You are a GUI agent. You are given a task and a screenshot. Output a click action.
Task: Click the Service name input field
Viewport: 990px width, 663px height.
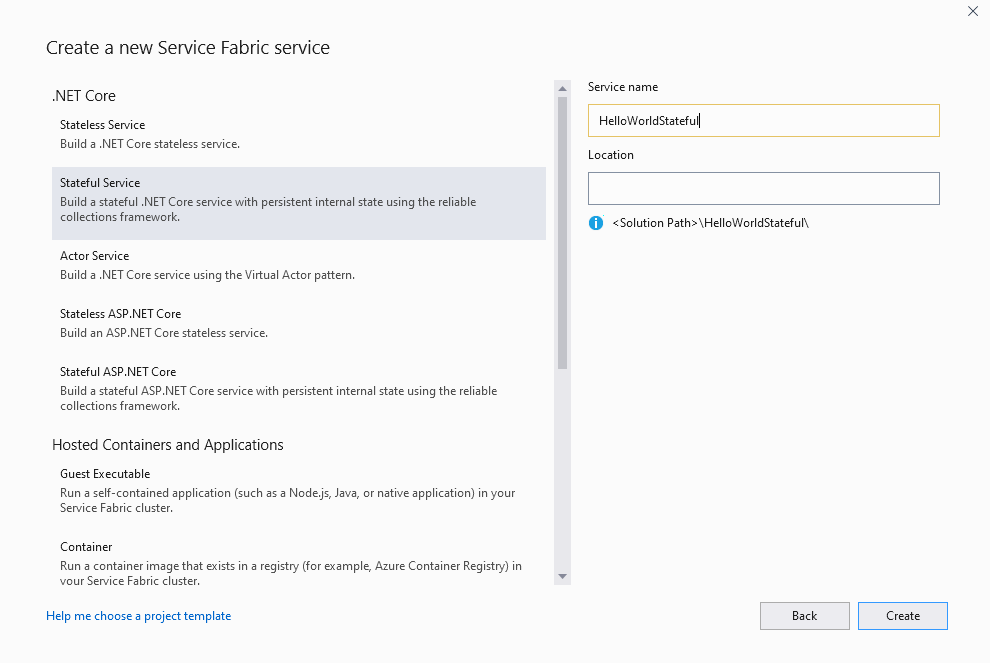click(x=763, y=120)
